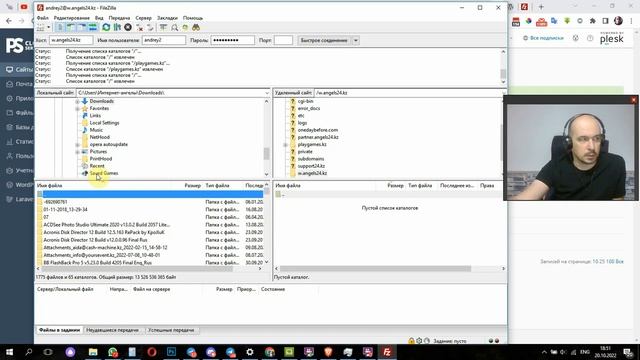Expand the Favorites folder in the local tree
The image size is (640, 360).
point(78,109)
